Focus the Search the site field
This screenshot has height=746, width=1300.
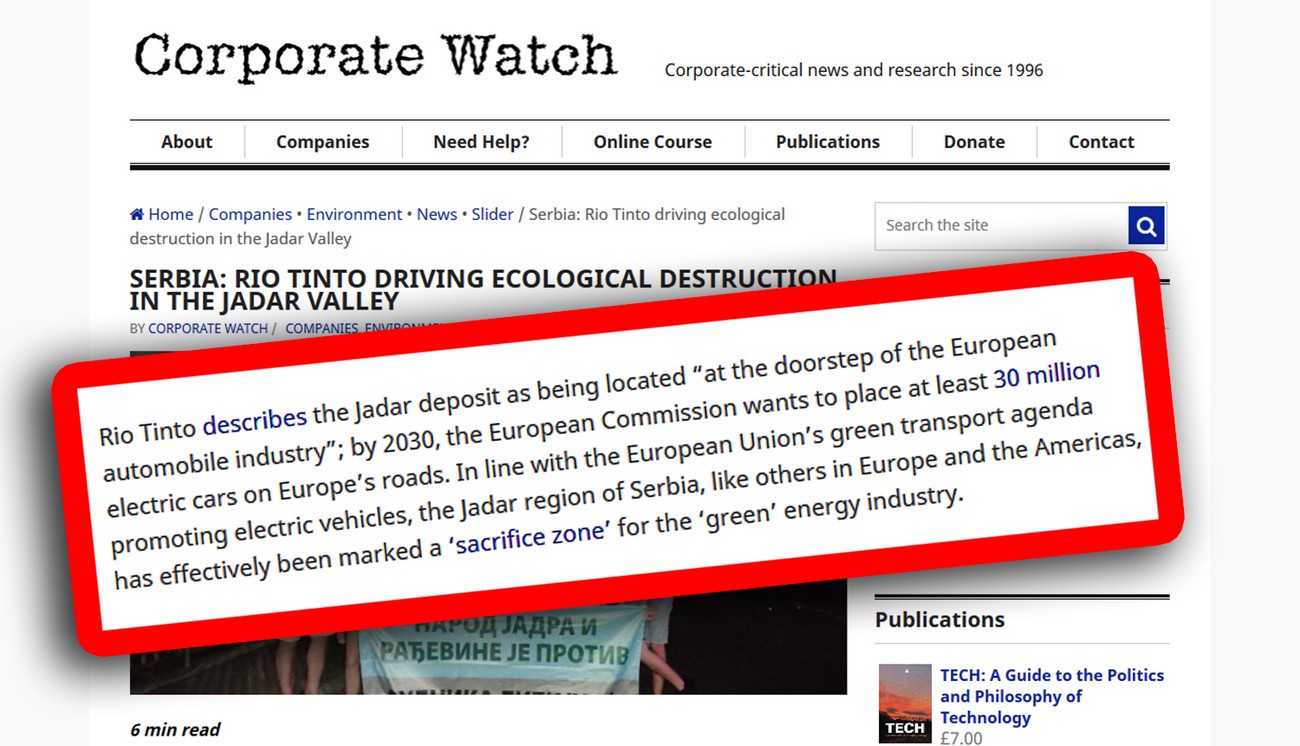(x=1001, y=226)
